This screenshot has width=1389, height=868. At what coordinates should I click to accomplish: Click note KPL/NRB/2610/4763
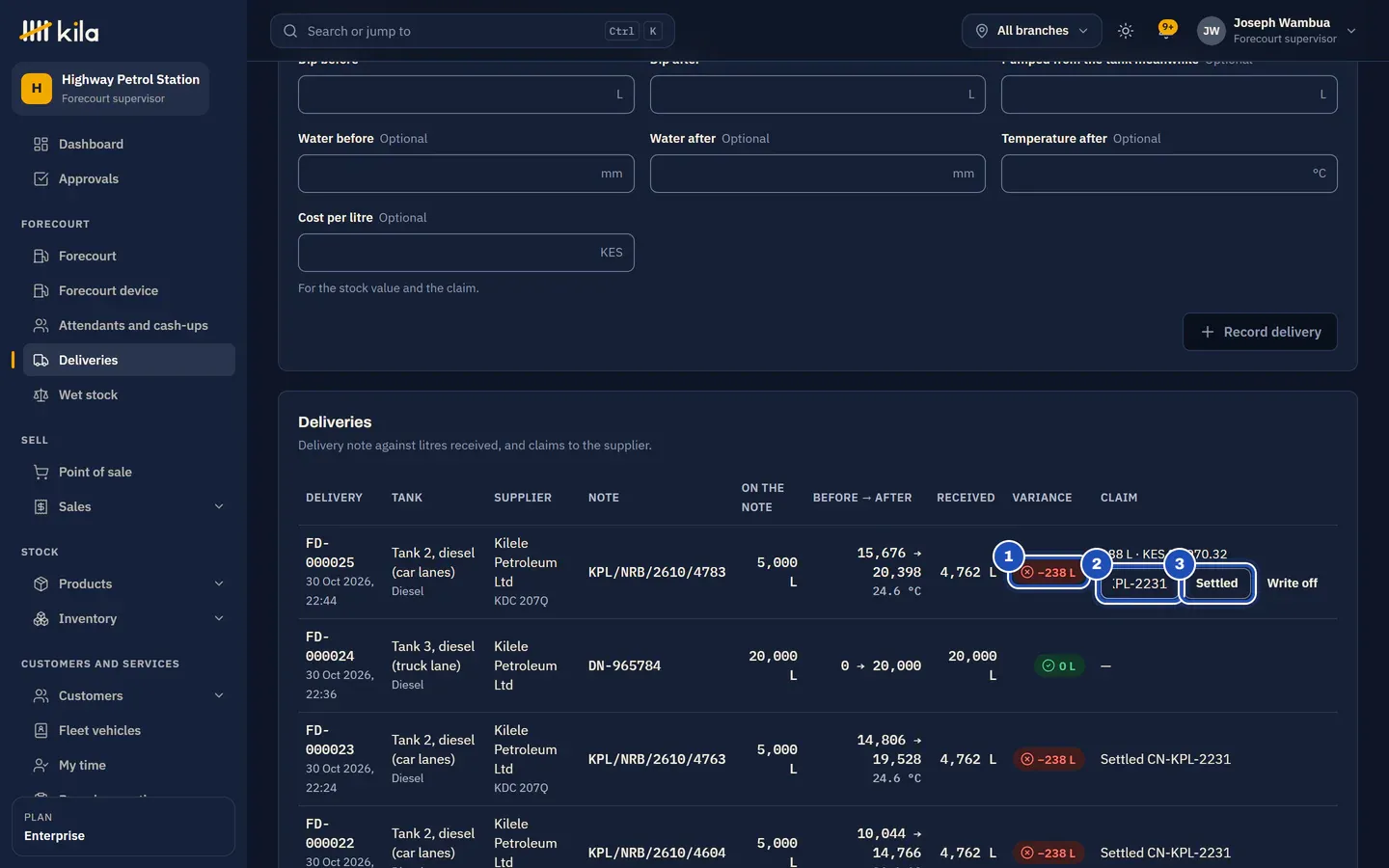(x=657, y=759)
